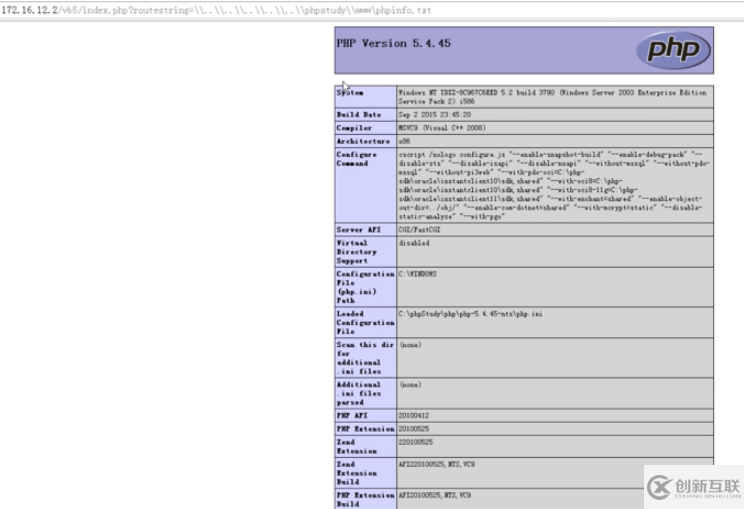Click the 'PHP Extension Build' label
The image size is (744, 509).
365,500
